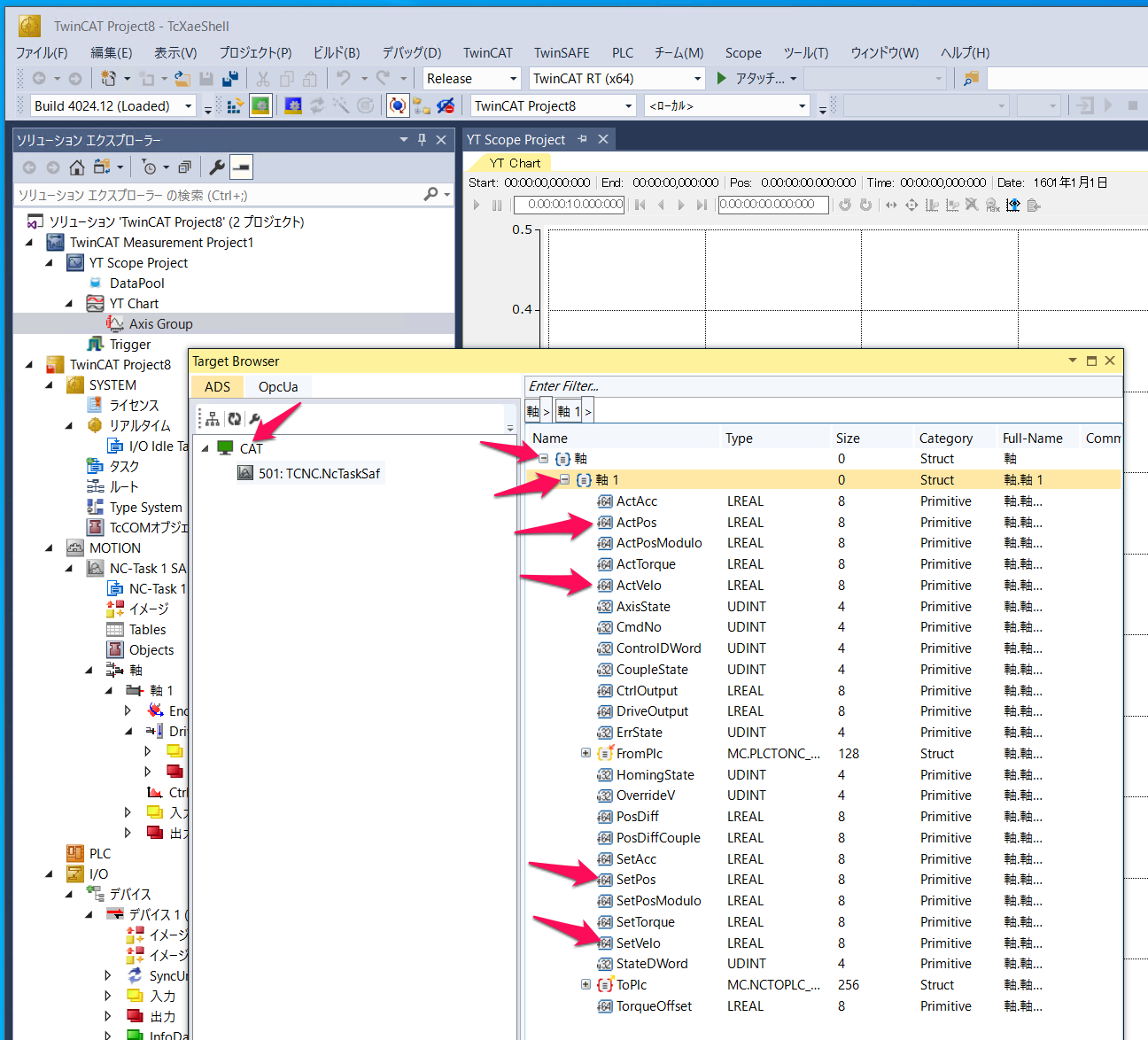Select the YT Chart tab
Viewport: 1148px width, 1040px height.
point(515,163)
